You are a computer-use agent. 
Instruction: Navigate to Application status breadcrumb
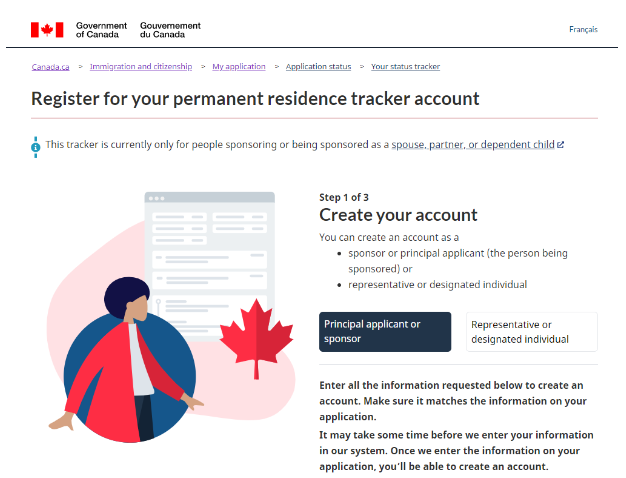point(319,66)
